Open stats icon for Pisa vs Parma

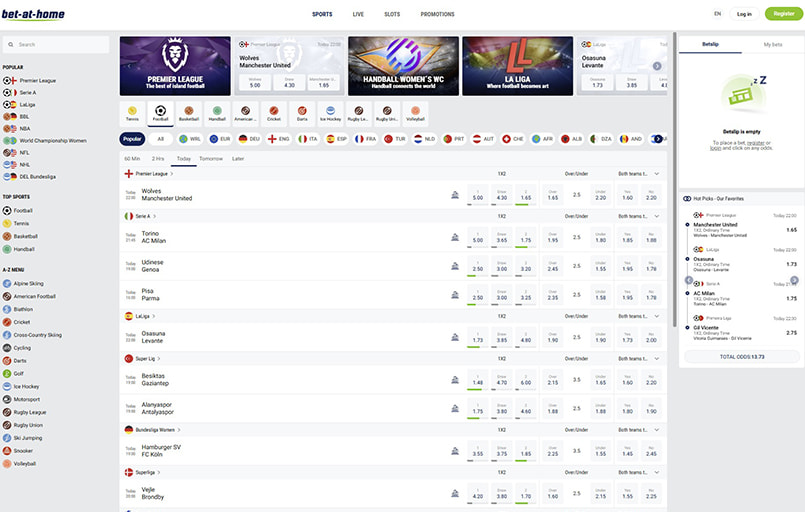[x=455, y=295]
